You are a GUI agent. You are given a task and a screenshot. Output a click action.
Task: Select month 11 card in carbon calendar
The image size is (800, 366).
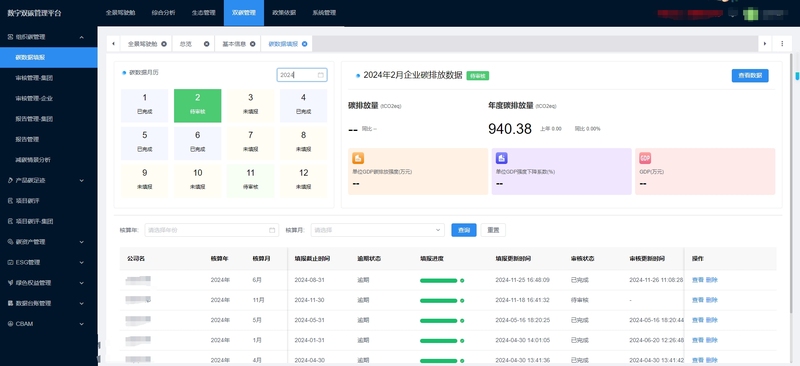251,181
